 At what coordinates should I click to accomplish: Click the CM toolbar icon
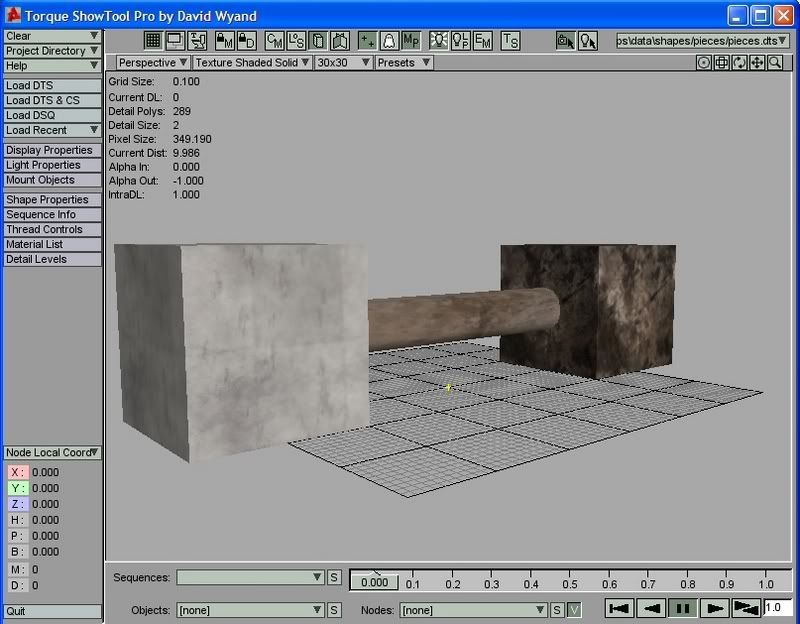274,41
